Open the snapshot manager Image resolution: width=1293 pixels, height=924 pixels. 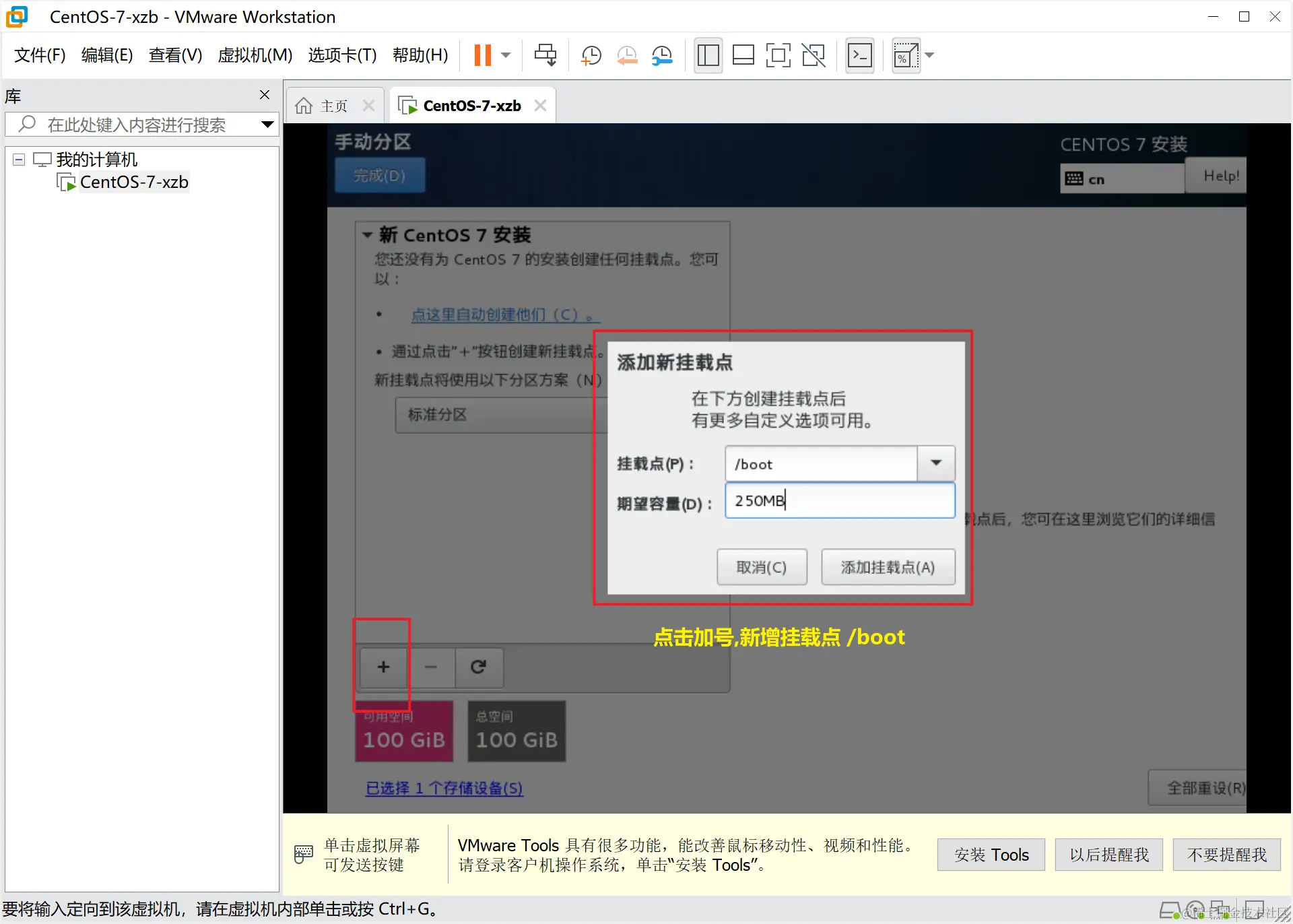pos(663,55)
